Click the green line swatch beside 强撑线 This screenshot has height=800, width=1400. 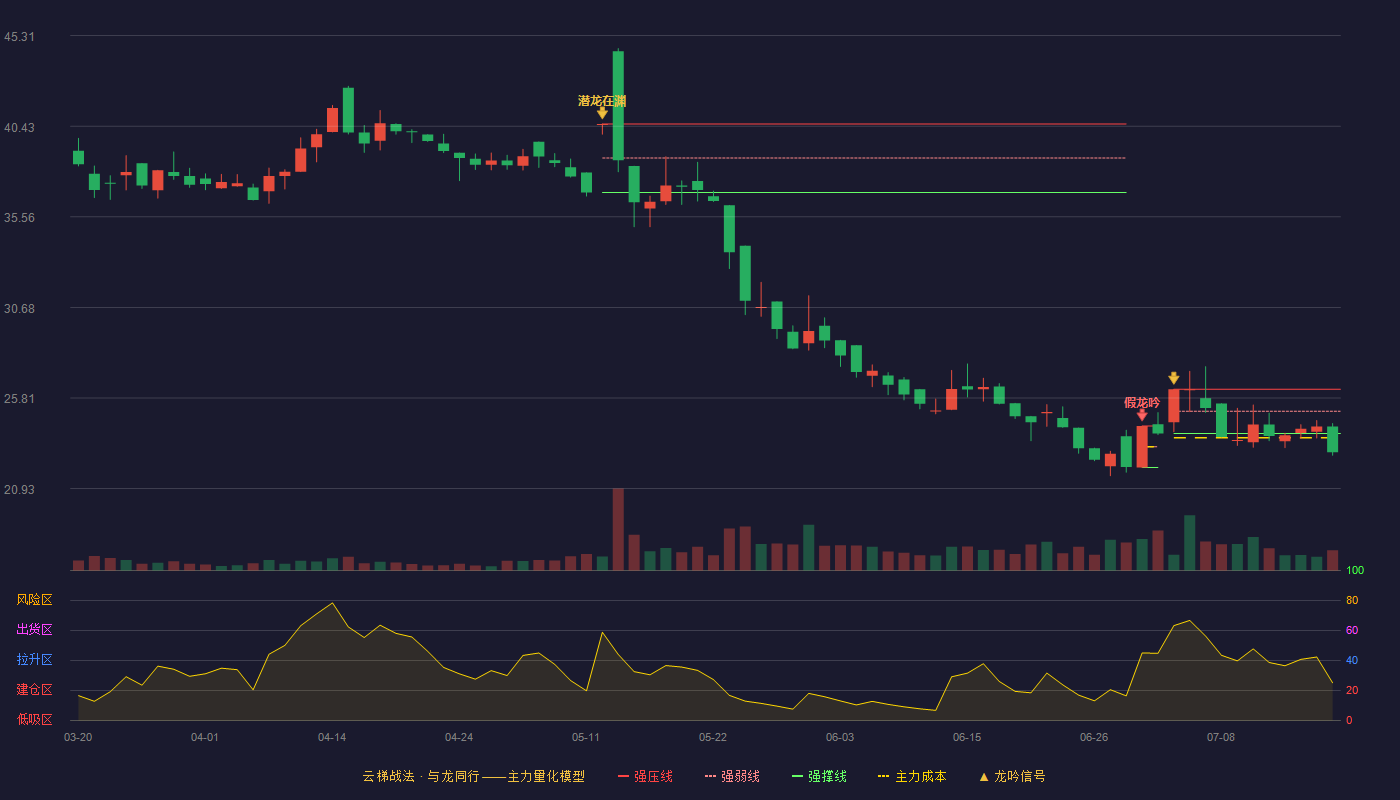(798, 776)
